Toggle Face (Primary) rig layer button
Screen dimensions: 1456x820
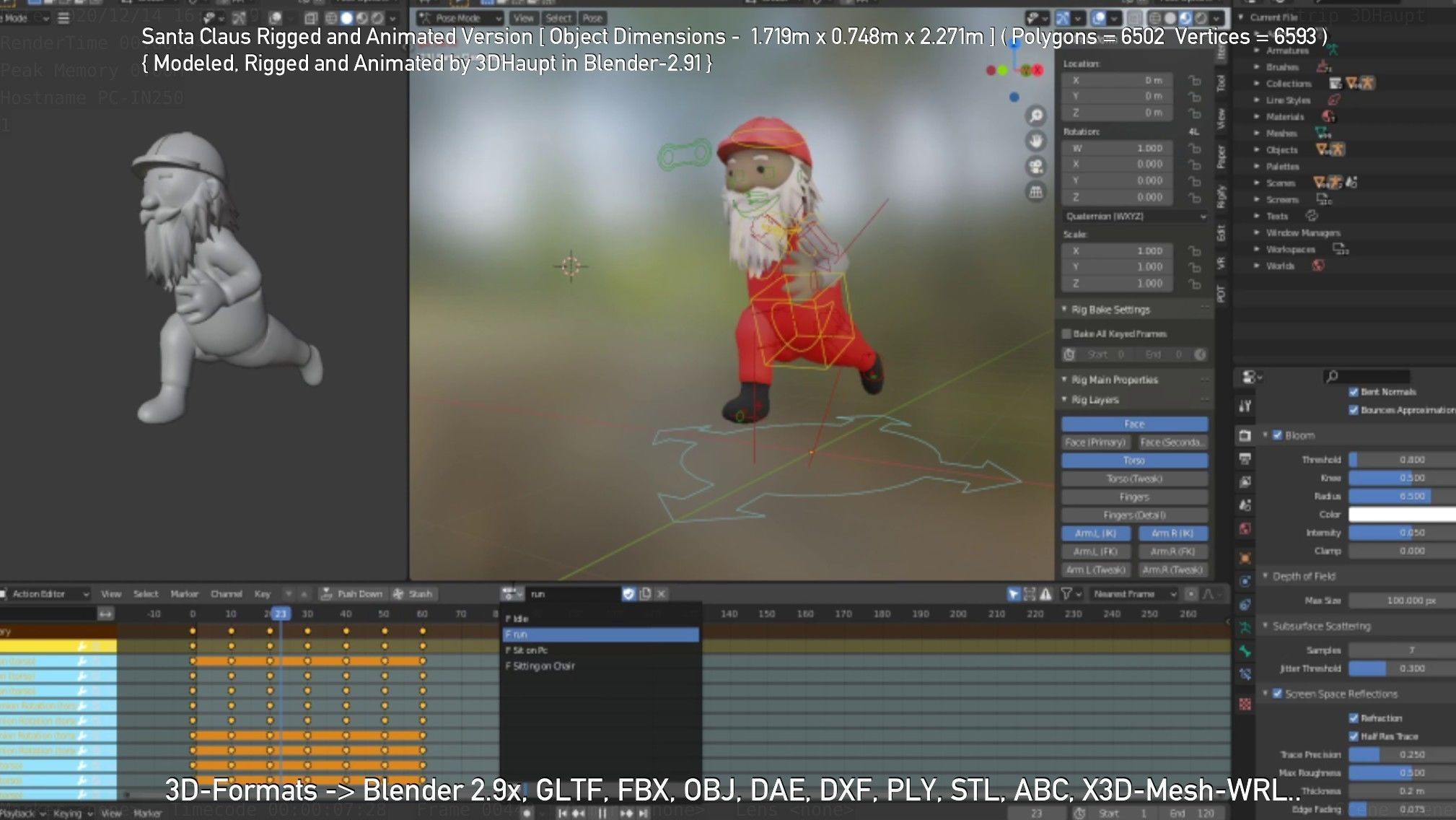pyautogui.click(x=1095, y=442)
